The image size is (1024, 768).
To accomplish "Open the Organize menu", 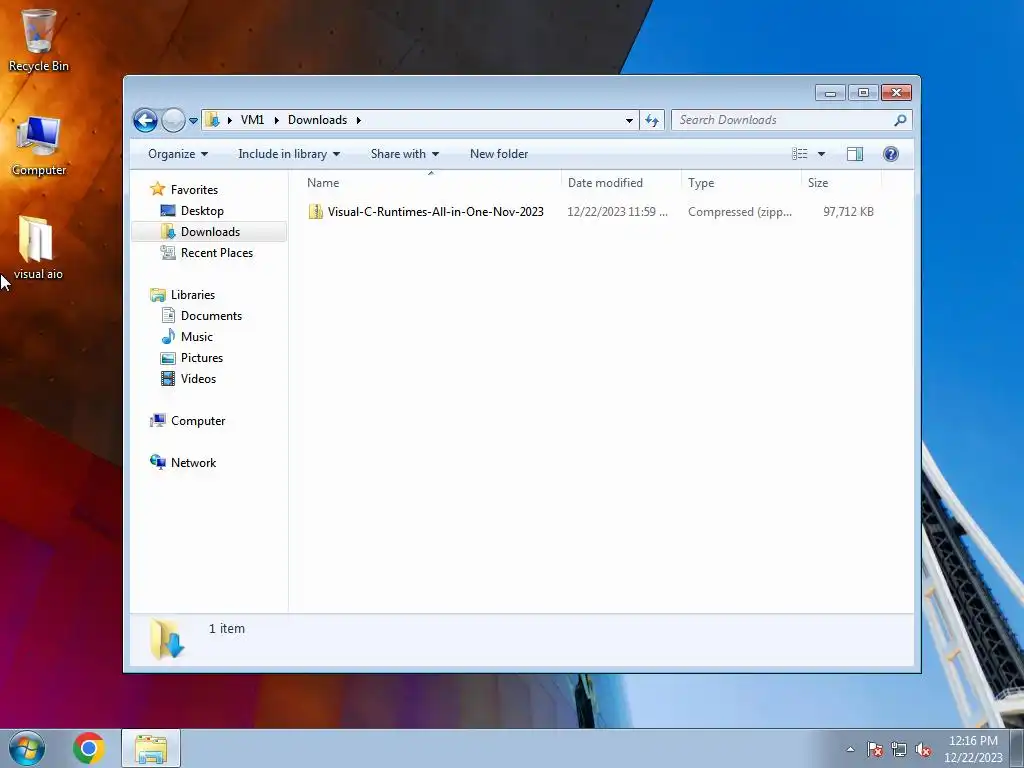I will (178, 154).
